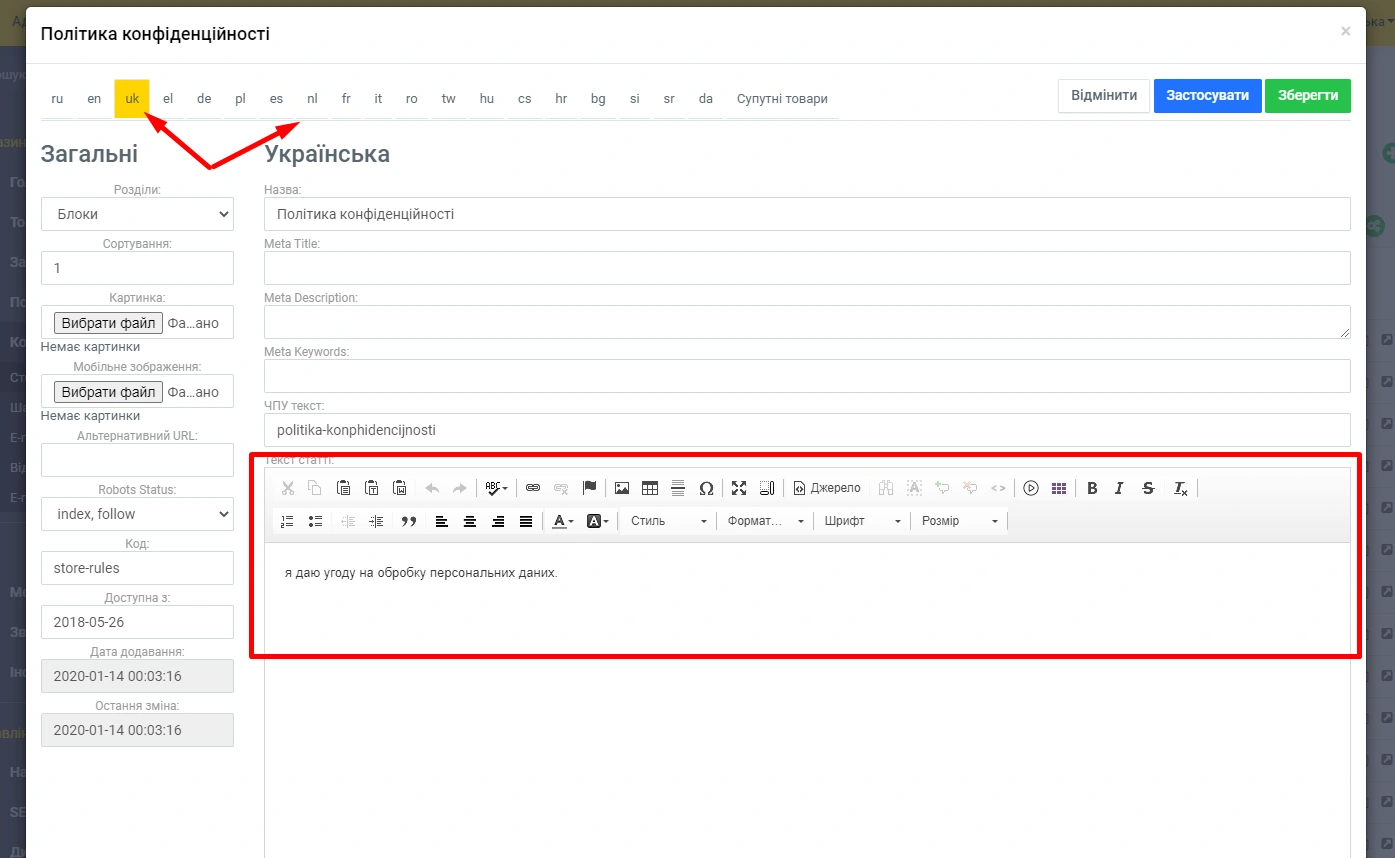Maximize the editor with the fullscreen icon
1395x858 pixels.
tap(739, 488)
